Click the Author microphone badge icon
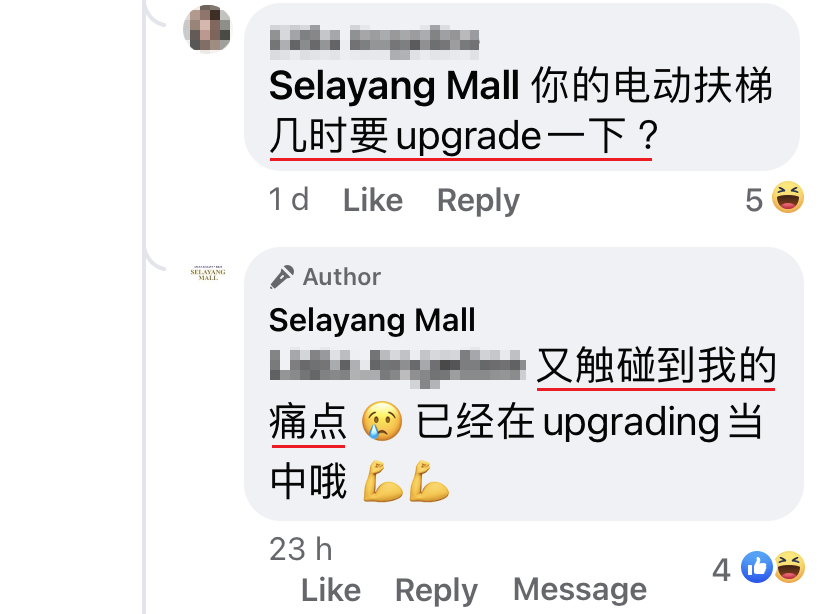Screen dimensions: 828x614 [x=282, y=277]
